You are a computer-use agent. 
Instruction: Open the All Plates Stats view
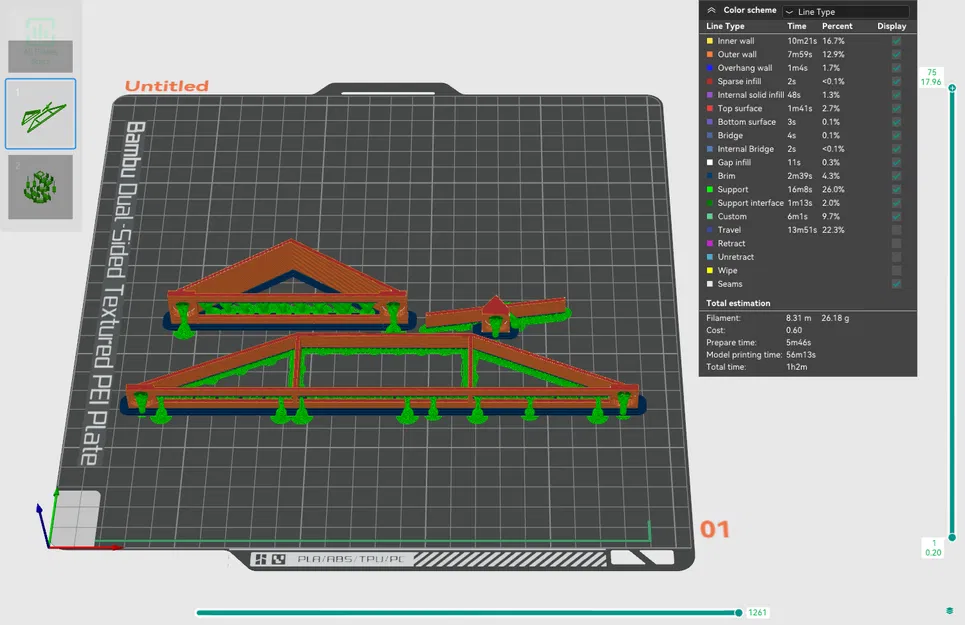coord(41,44)
